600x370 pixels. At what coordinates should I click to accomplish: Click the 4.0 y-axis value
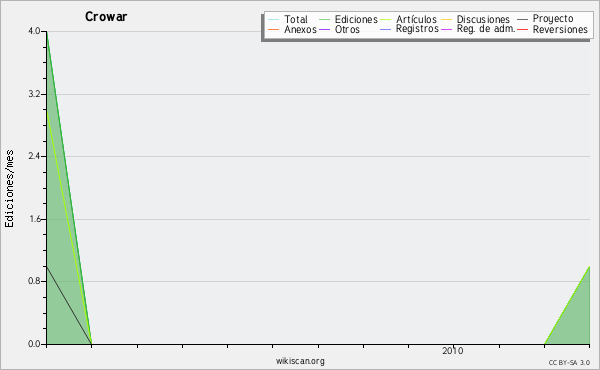(34, 31)
